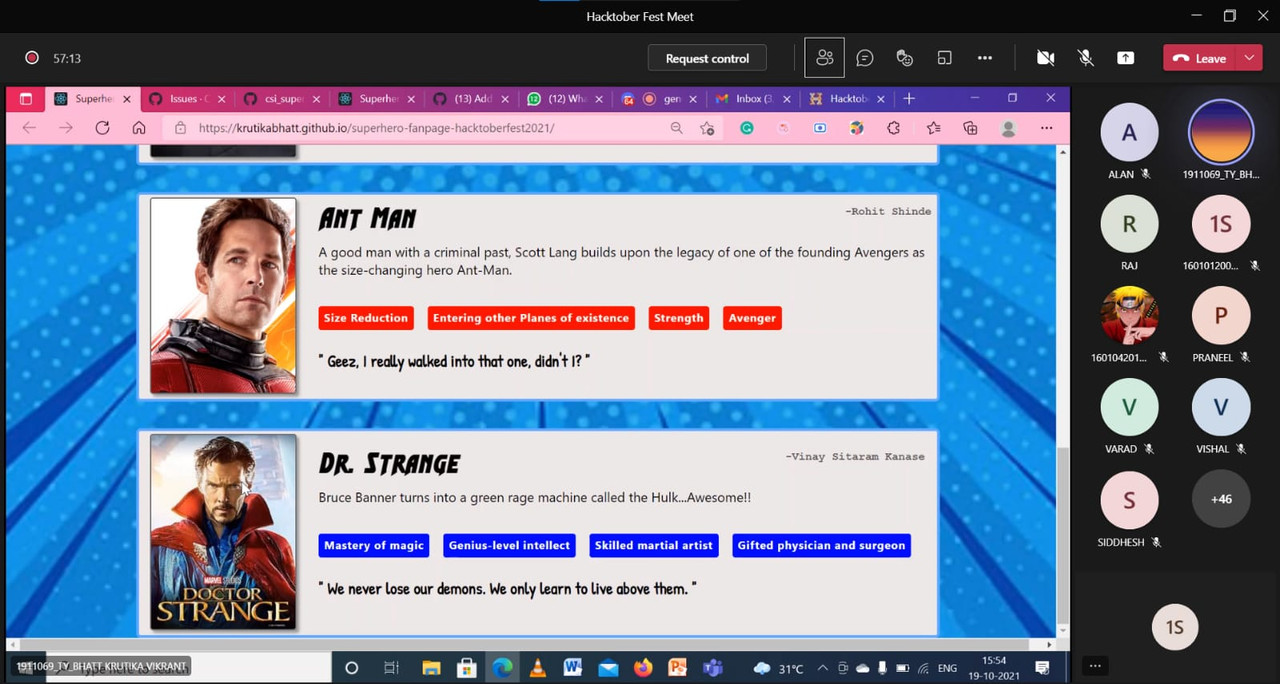Open the browser profile avatar
The image size is (1280, 684).
click(x=1009, y=128)
